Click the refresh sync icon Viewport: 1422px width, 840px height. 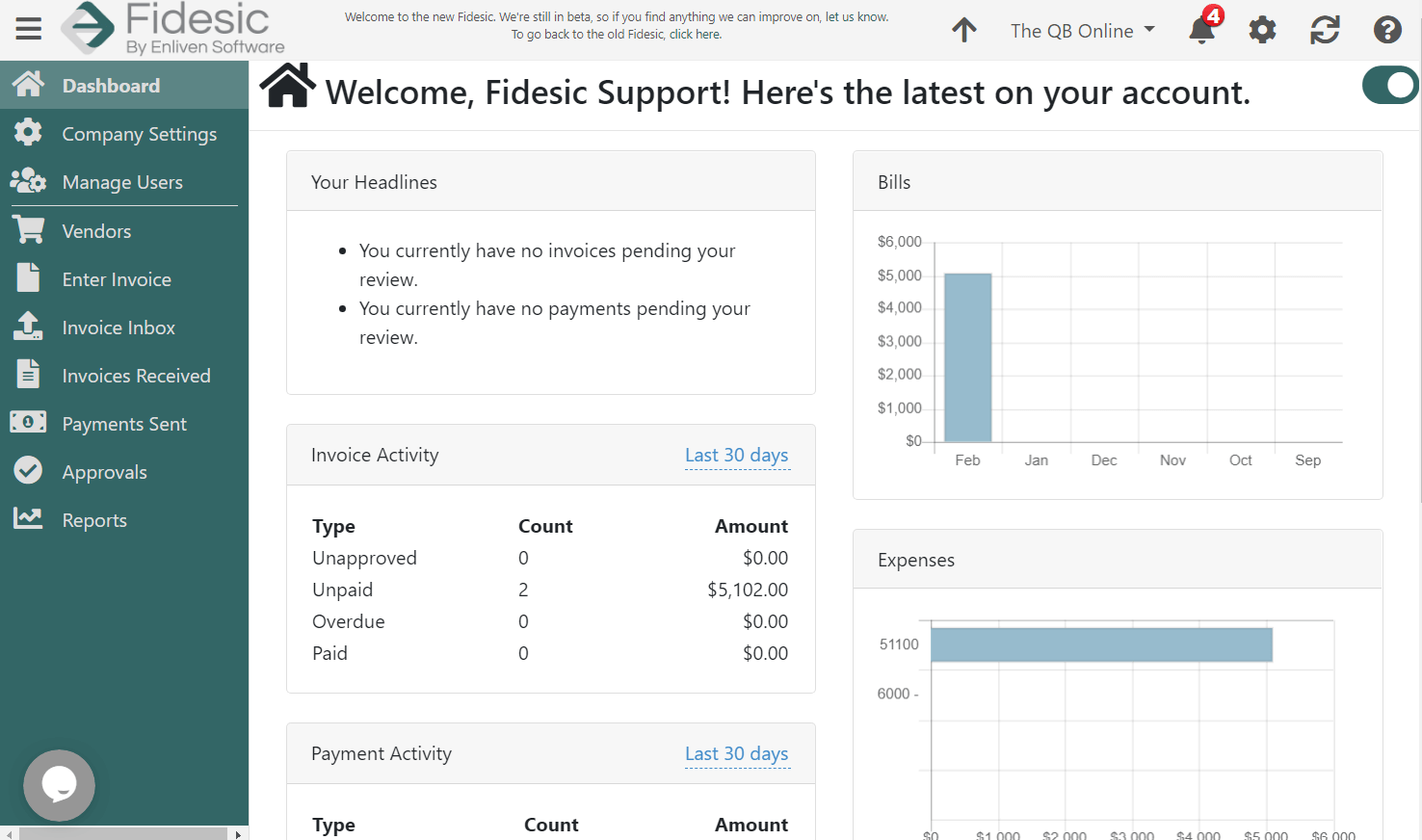point(1325,30)
